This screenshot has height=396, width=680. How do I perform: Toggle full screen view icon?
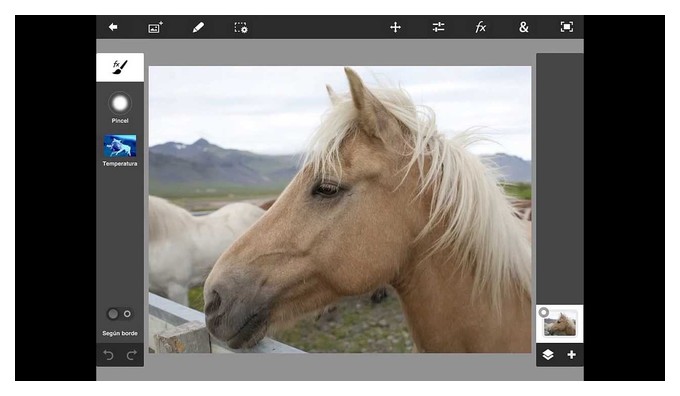pyautogui.click(x=566, y=27)
